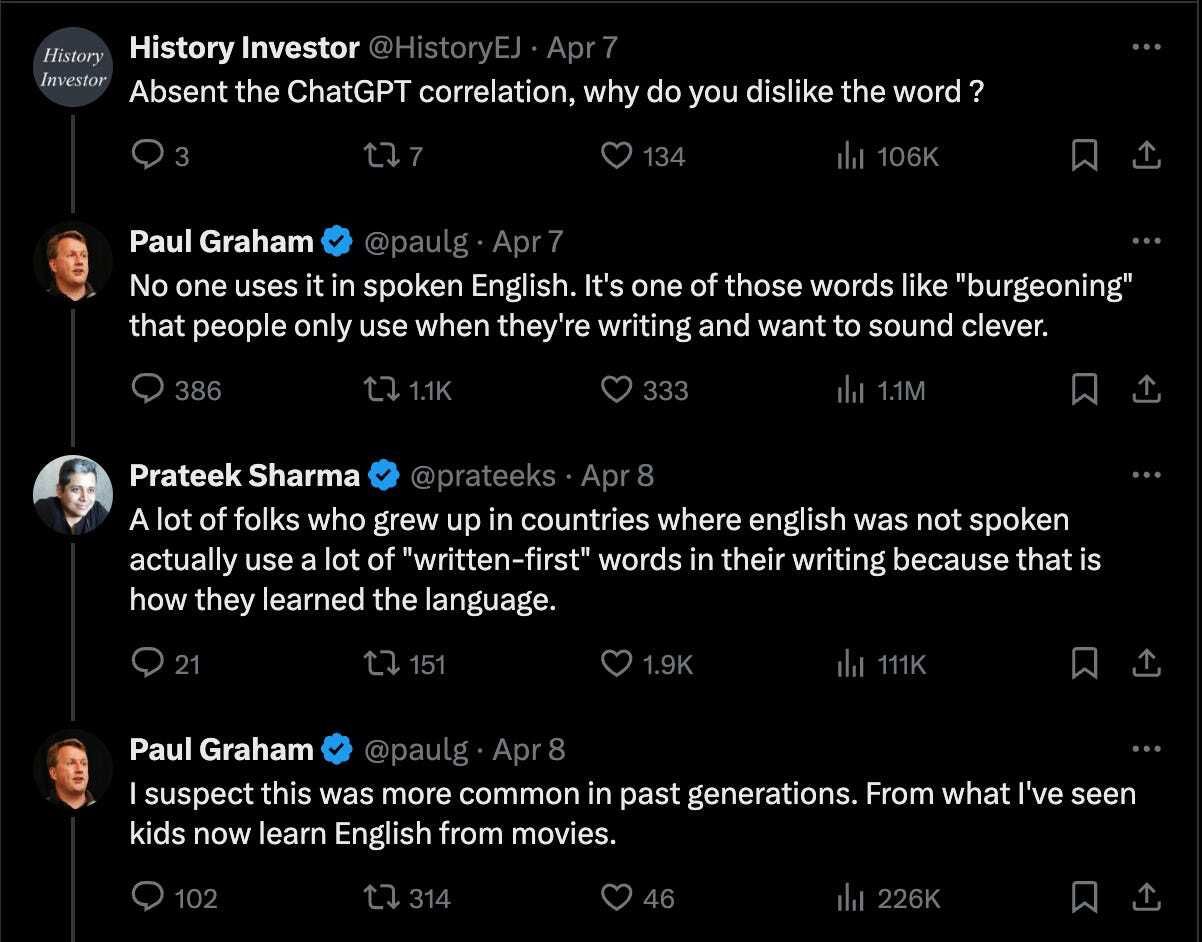View analytics showing 226K views
This screenshot has height=942, width=1202.
849,898
